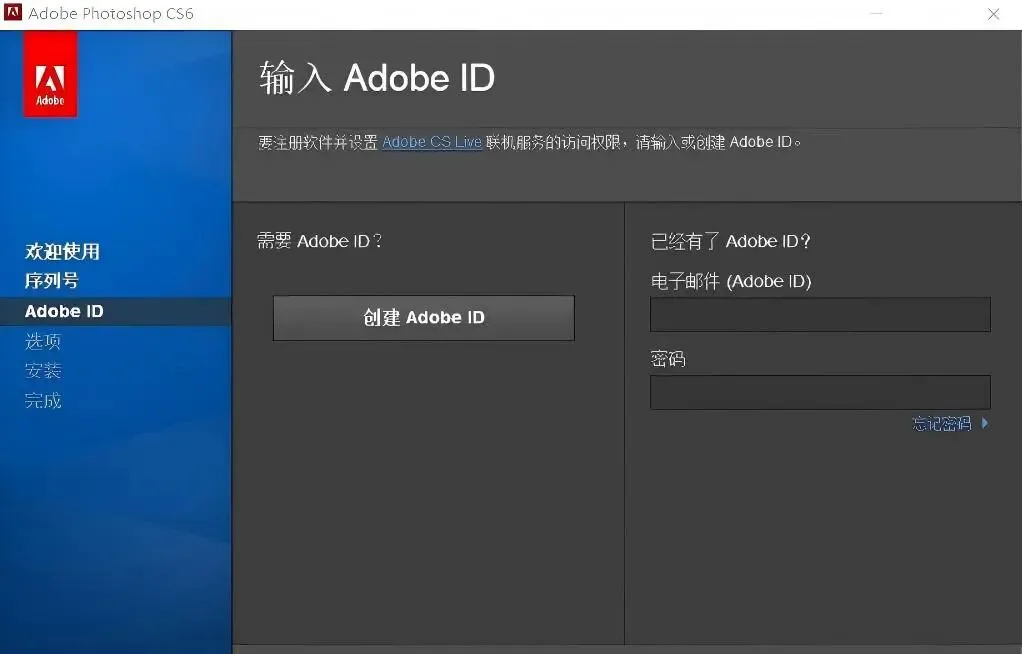This screenshot has width=1022, height=654.
Task: Click the 创建 Adobe ID button
Action: (x=424, y=318)
